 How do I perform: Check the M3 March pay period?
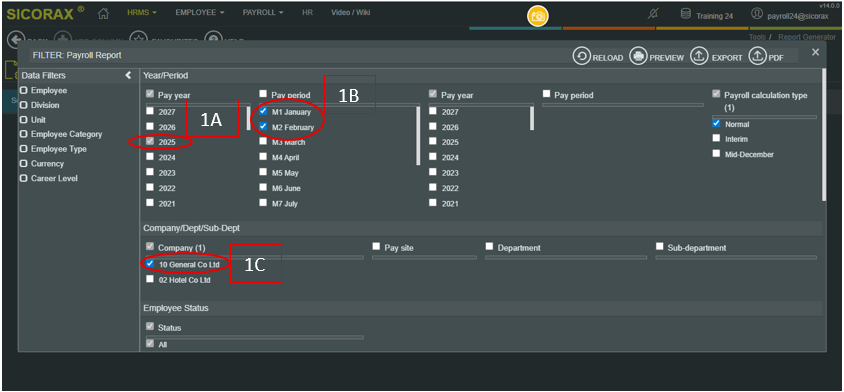[263, 142]
